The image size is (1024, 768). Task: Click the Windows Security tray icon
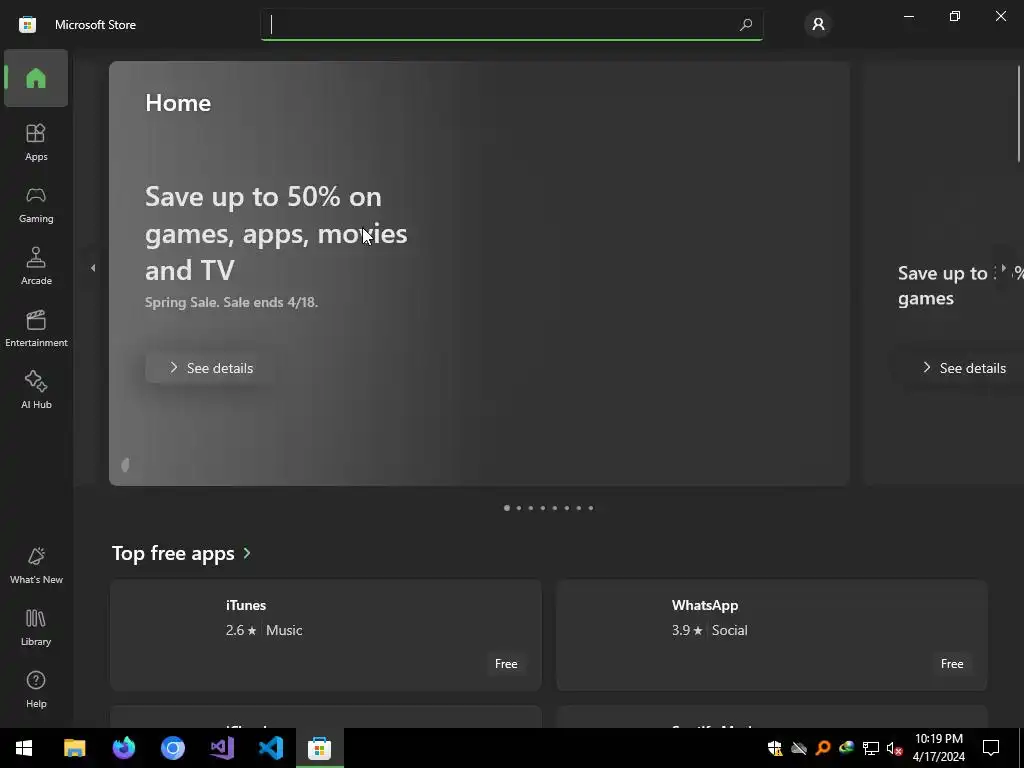point(775,748)
